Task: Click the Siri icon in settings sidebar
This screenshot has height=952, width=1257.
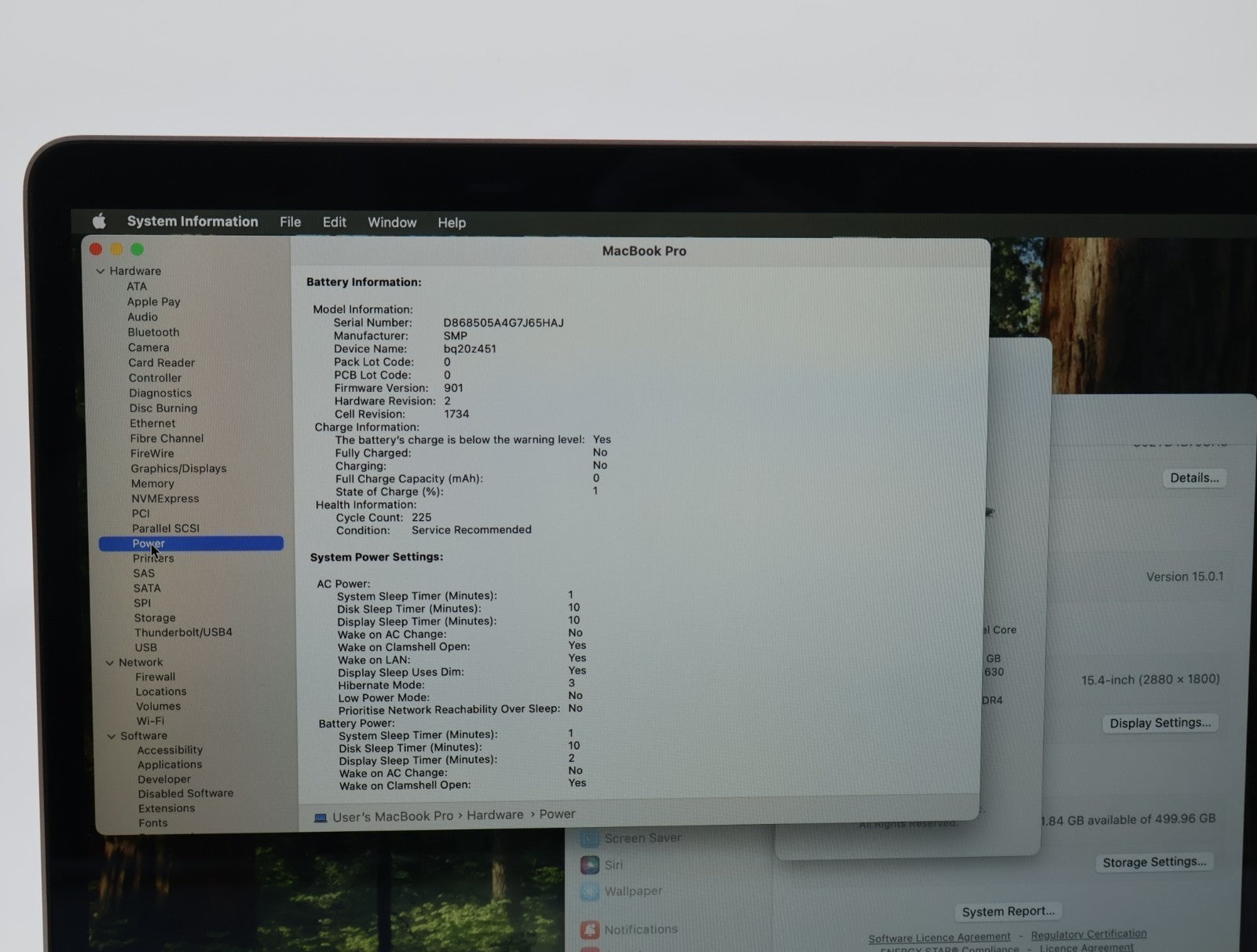Action: coord(590,865)
